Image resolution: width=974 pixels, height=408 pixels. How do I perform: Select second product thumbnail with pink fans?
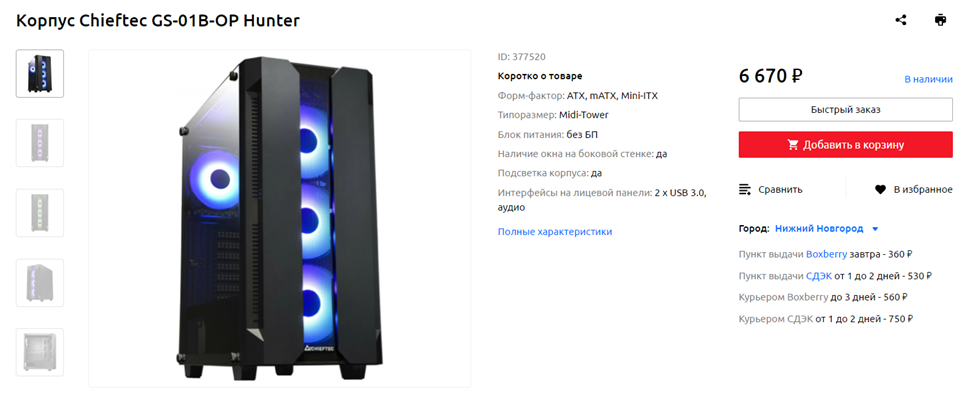click(x=40, y=143)
